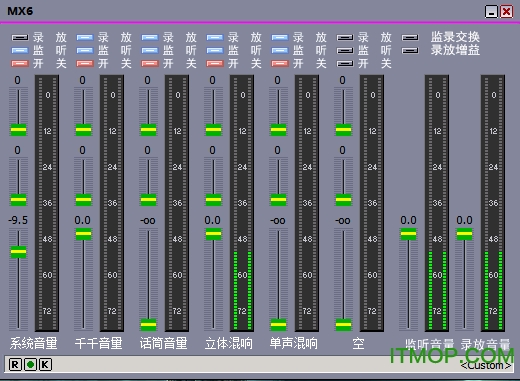The height and width of the screenshot is (381, 520).
Task: Click the 单声混响 channel label
Action: (x=294, y=343)
